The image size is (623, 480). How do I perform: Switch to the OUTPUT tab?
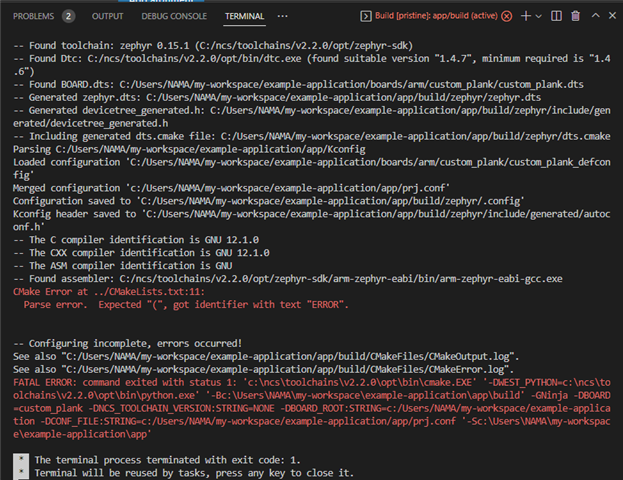click(107, 16)
